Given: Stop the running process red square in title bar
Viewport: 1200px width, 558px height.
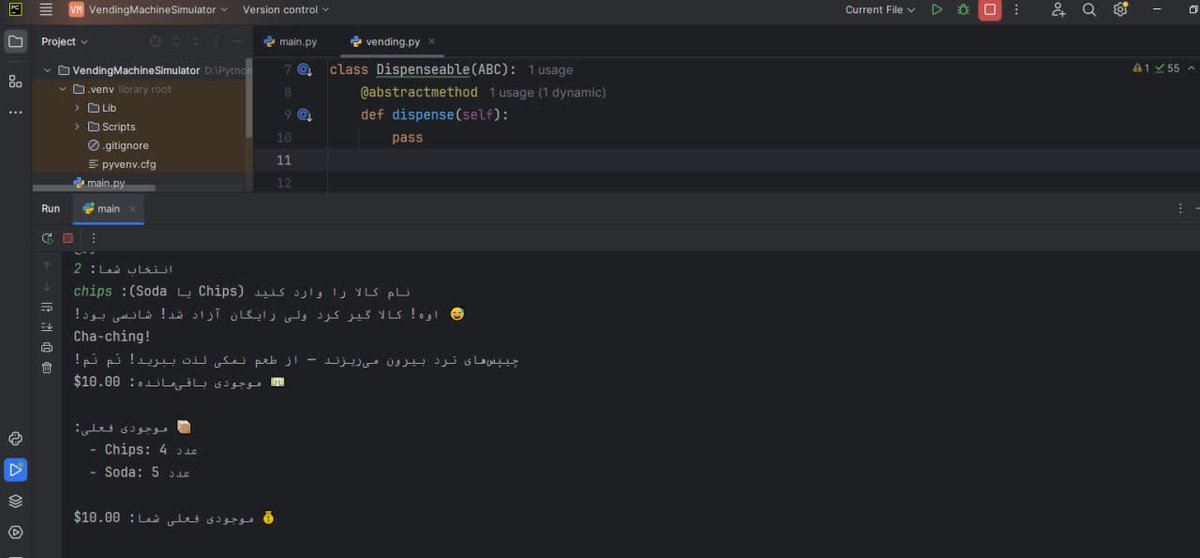Looking at the screenshot, I should (990, 10).
